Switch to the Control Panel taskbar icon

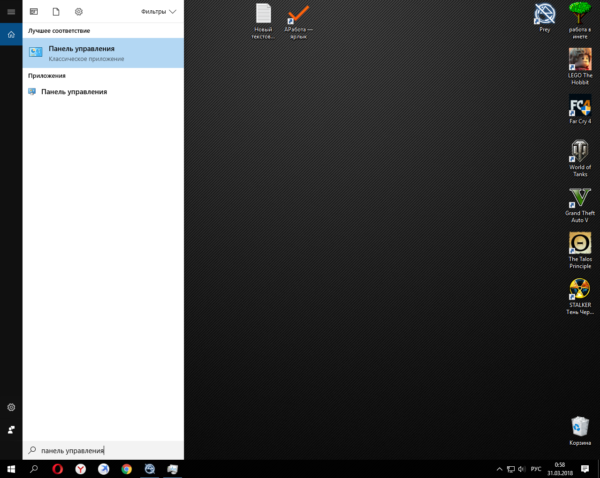pos(173,469)
